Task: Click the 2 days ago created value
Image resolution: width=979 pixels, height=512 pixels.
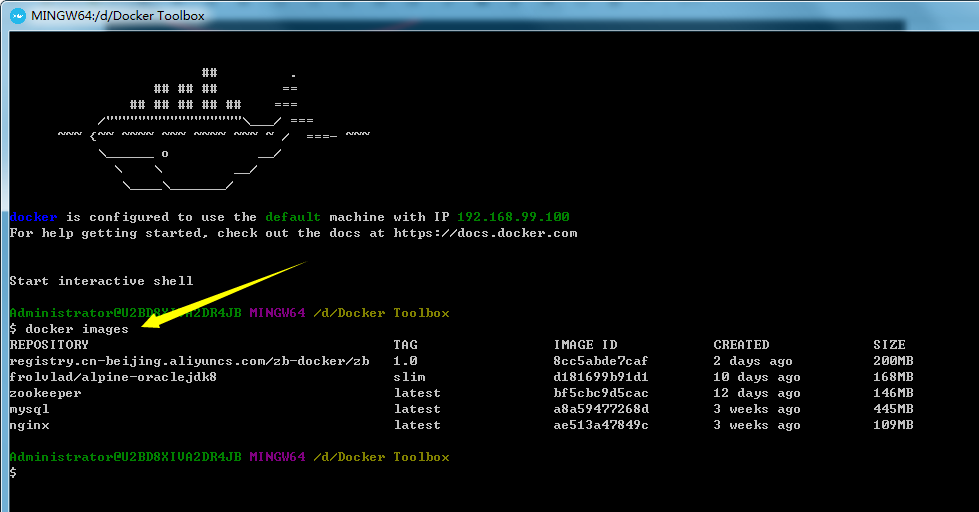Action: coord(753,361)
